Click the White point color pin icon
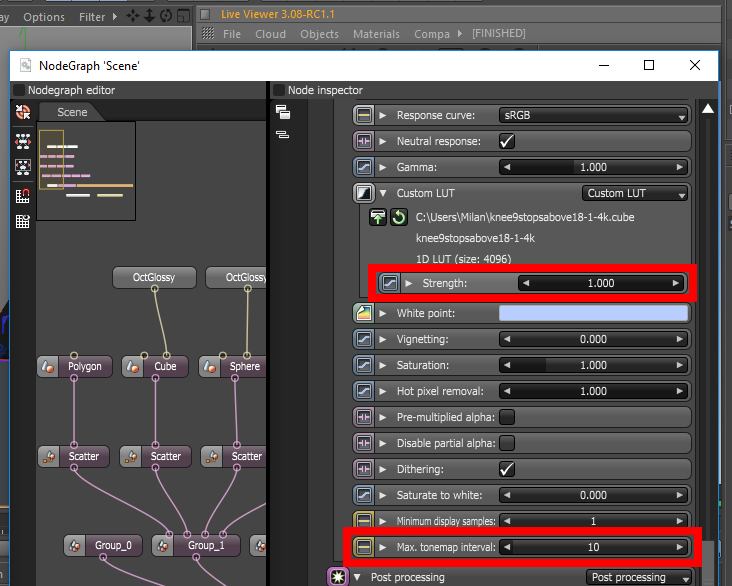 point(364,313)
